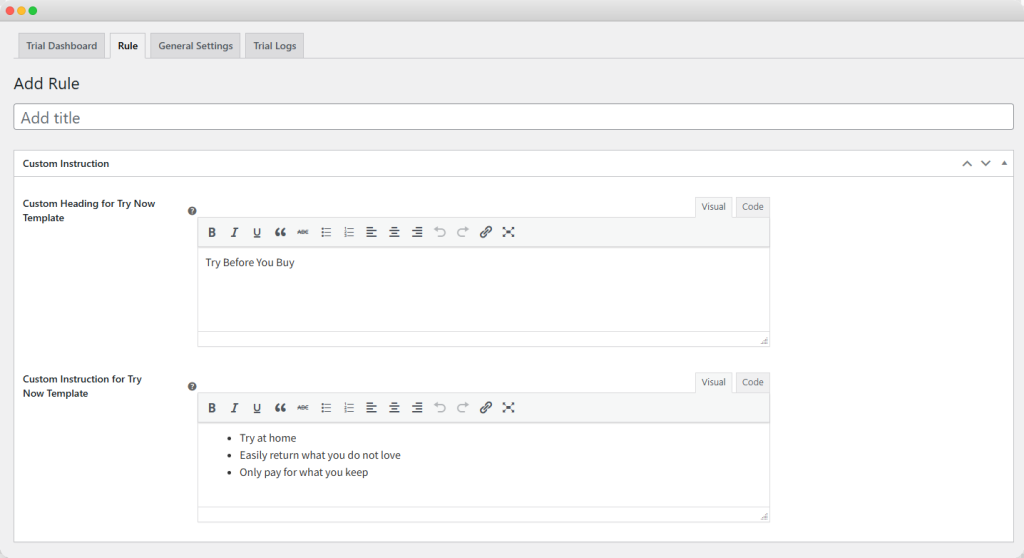This screenshot has width=1024, height=558.
Task: Toggle Italic in Custom Heading editor toolbar
Action: click(234, 232)
